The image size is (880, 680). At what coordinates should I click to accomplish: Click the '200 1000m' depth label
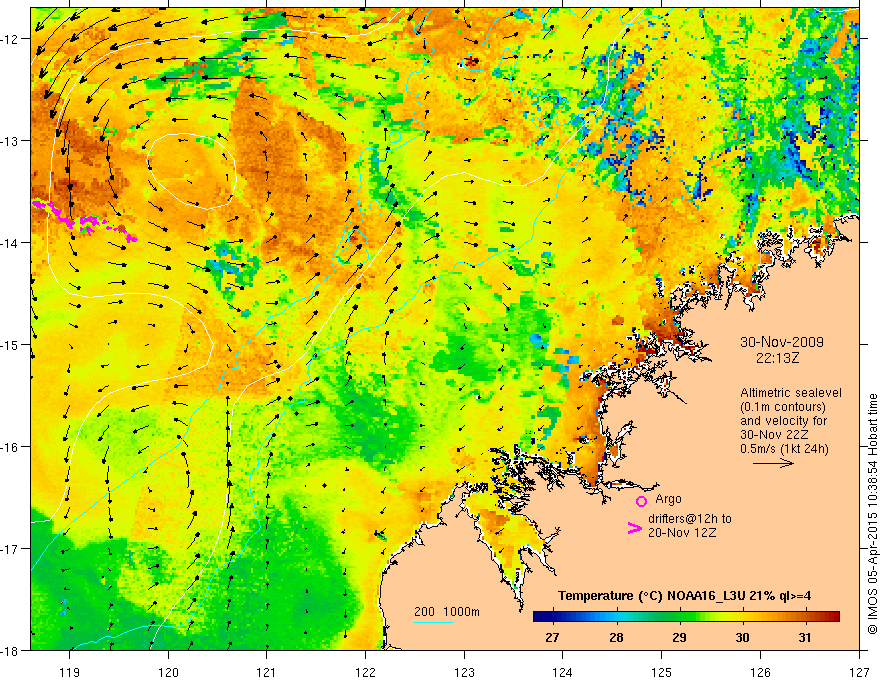tap(447, 612)
